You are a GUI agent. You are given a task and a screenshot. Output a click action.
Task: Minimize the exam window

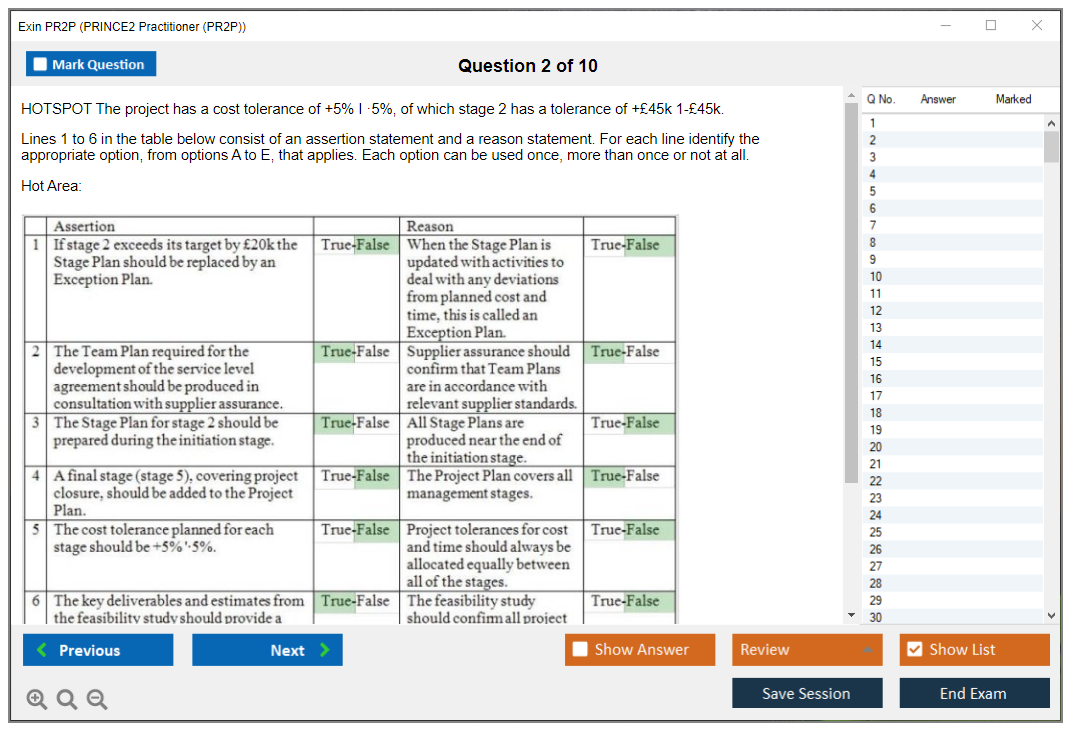point(945,26)
